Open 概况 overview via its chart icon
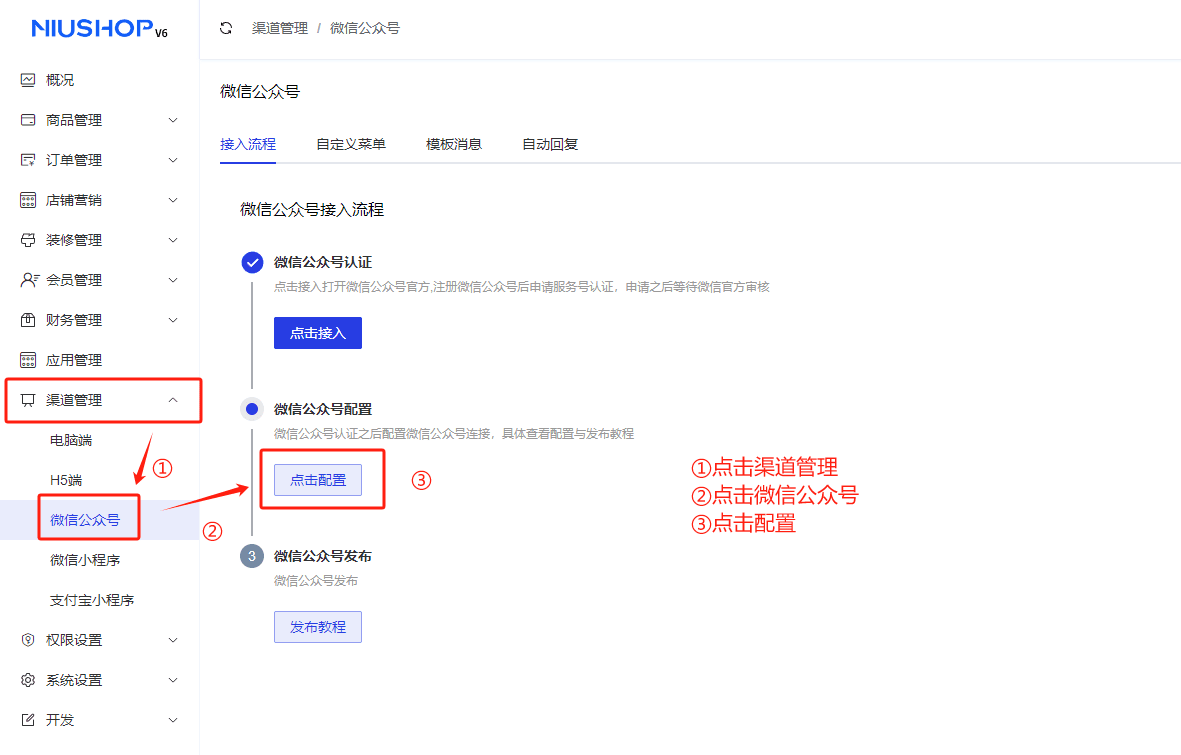The image size is (1181, 755). (x=28, y=80)
